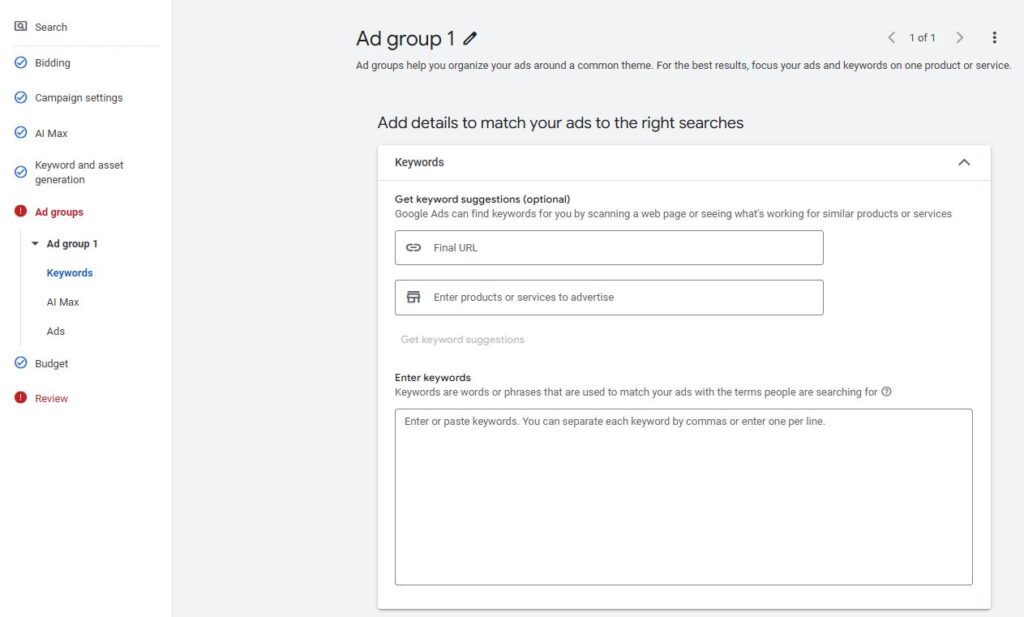Open the Campaign settings step
Viewport: 1024px width, 617px height.
click(x=78, y=98)
